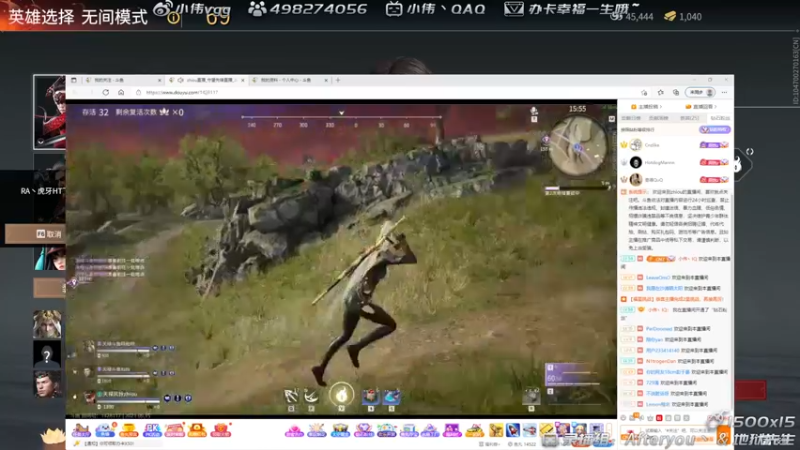Select the blonde crowned hero portrait

click(47, 324)
